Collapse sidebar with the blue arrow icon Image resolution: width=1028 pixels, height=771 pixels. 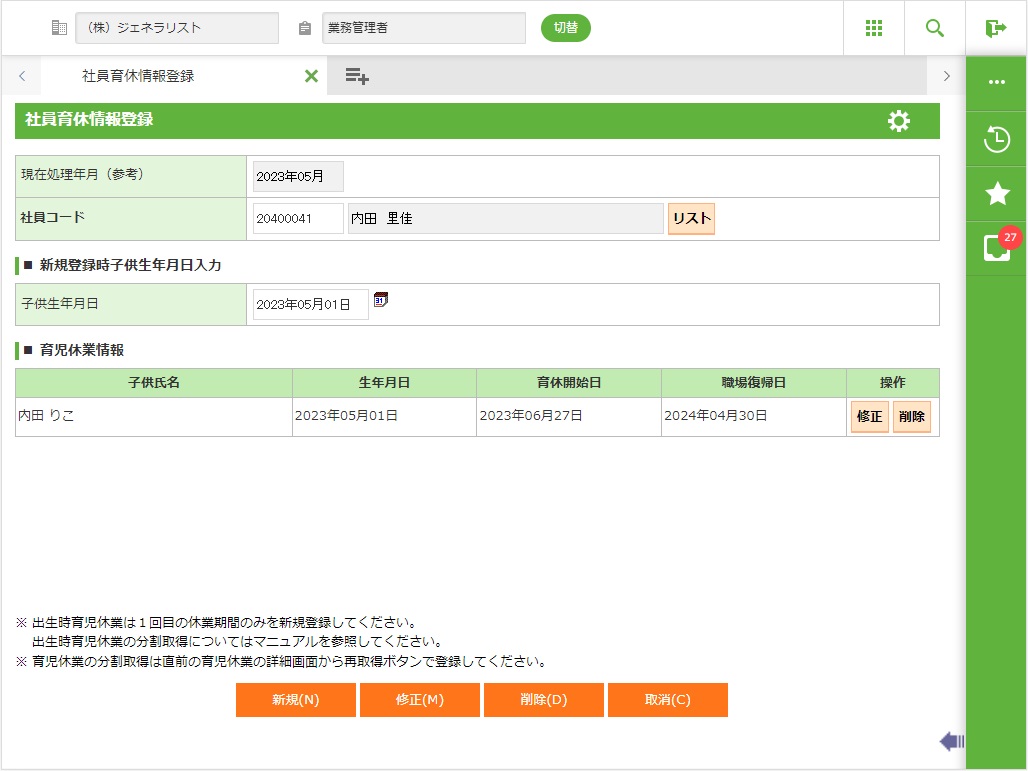click(x=951, y=741)
